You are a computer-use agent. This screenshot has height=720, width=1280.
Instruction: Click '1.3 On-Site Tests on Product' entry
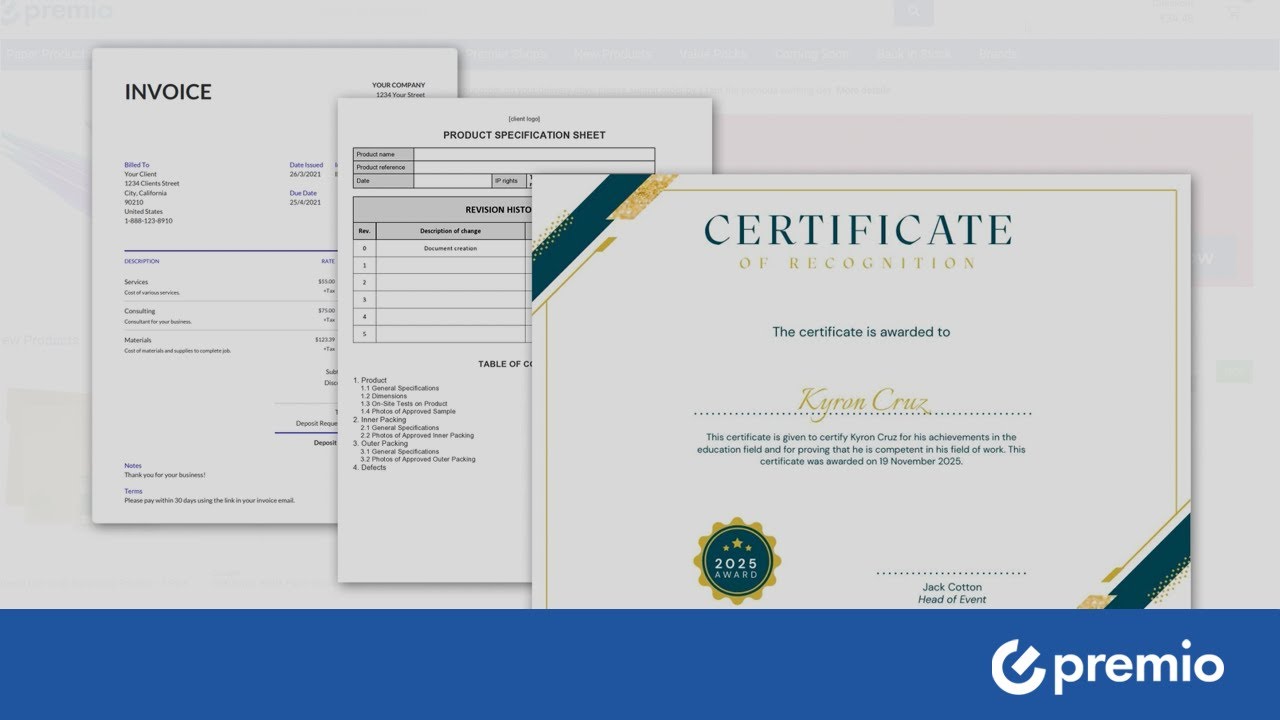coord(405,404)
